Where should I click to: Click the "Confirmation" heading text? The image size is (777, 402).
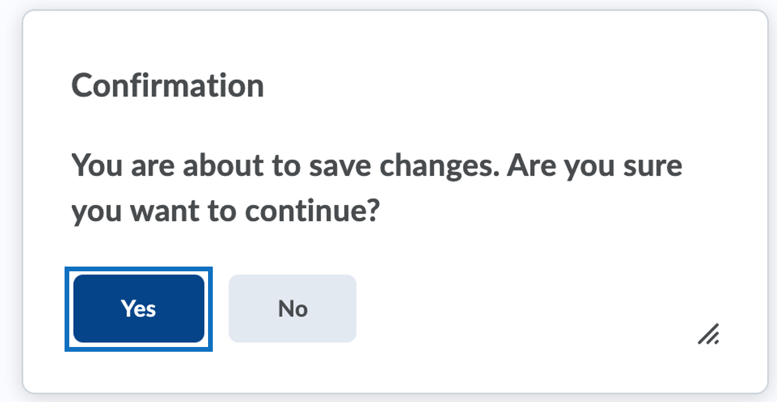167,85
